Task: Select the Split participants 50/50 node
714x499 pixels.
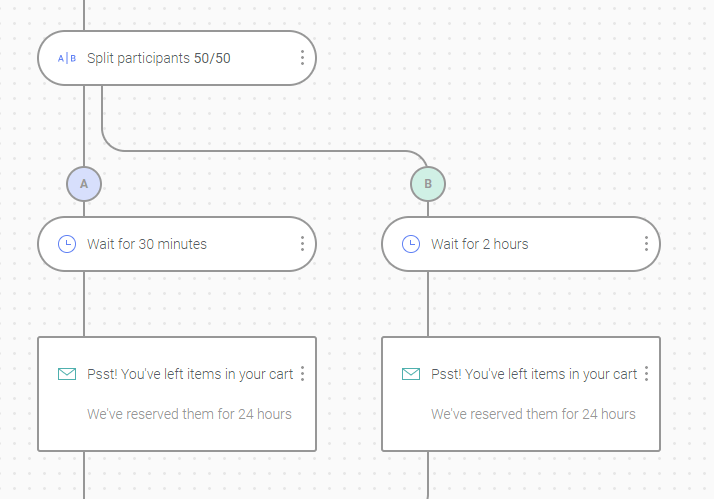Action: [177, 58]
